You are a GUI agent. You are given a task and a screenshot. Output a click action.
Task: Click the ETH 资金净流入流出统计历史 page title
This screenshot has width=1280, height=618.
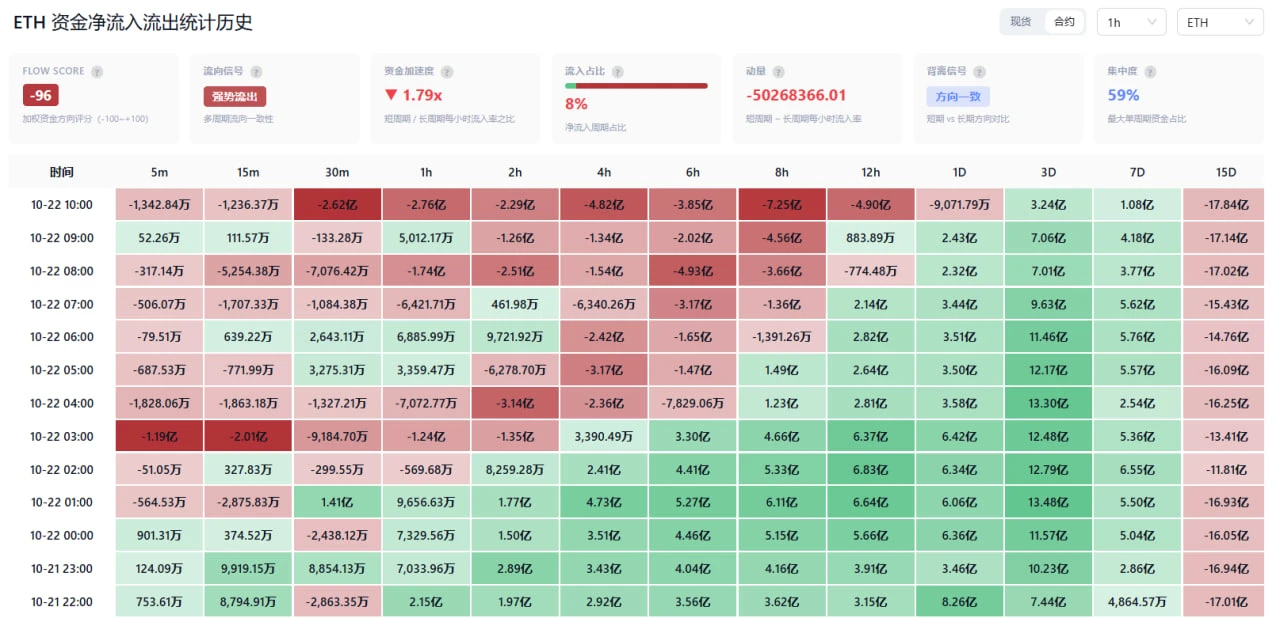(x=133, y=22)
